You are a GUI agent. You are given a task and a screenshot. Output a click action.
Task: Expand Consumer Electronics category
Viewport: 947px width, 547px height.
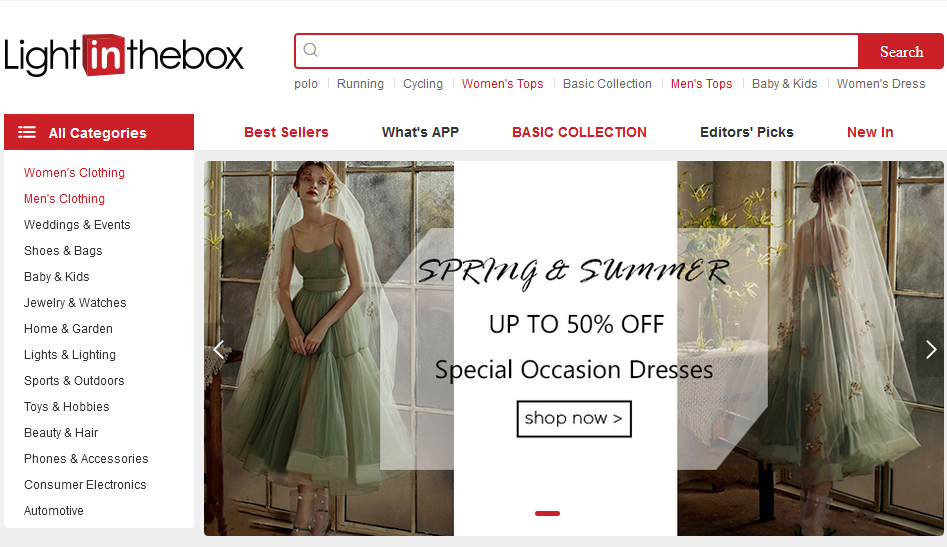(x=85, y=485)
